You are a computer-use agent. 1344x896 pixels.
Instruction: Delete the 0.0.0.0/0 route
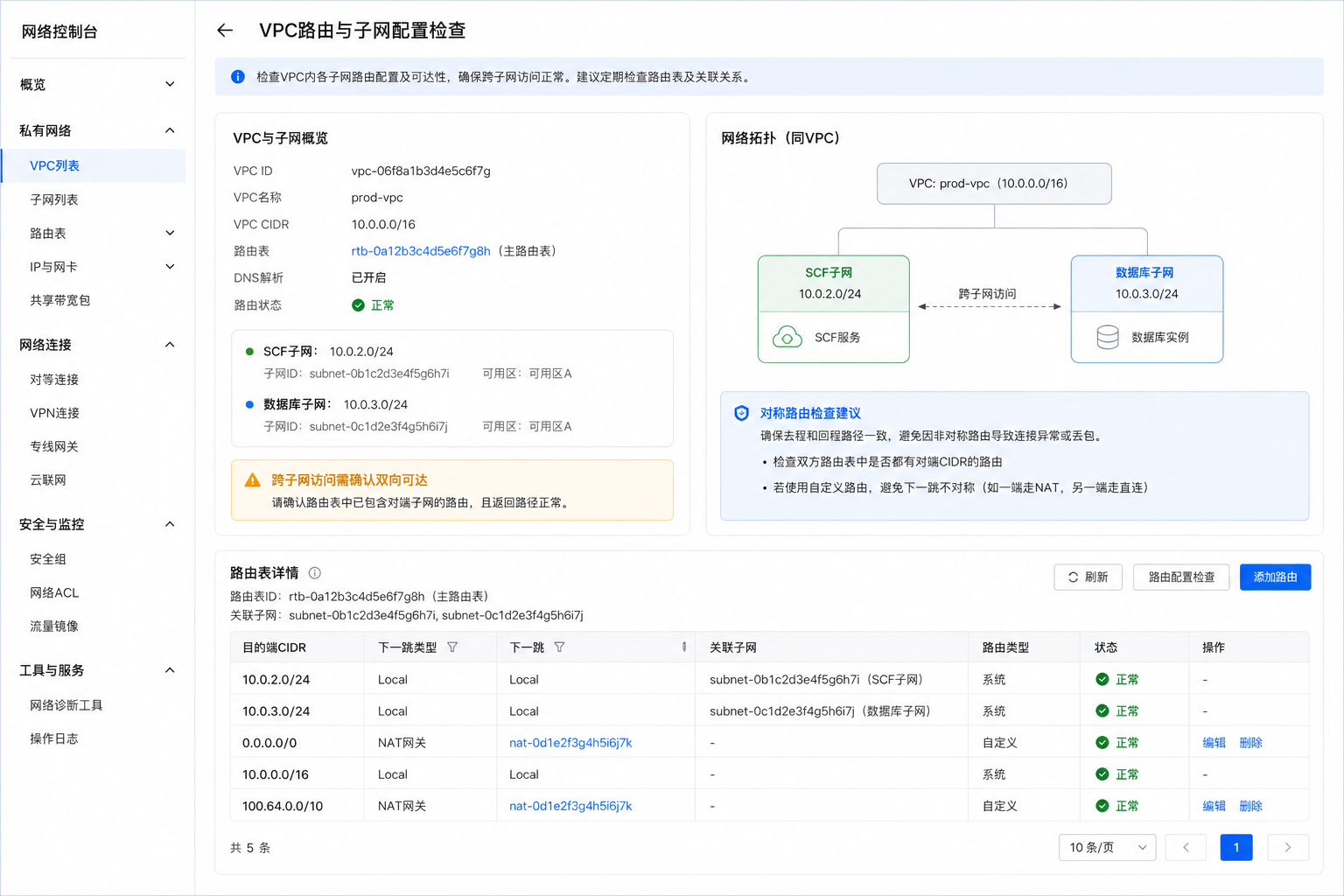(x=1250, y=743)
